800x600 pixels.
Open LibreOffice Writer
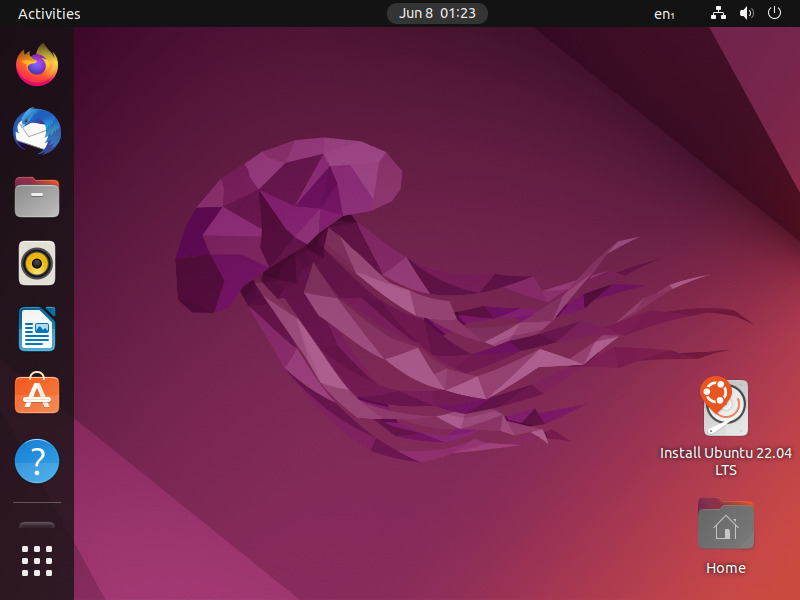(36, 329)
